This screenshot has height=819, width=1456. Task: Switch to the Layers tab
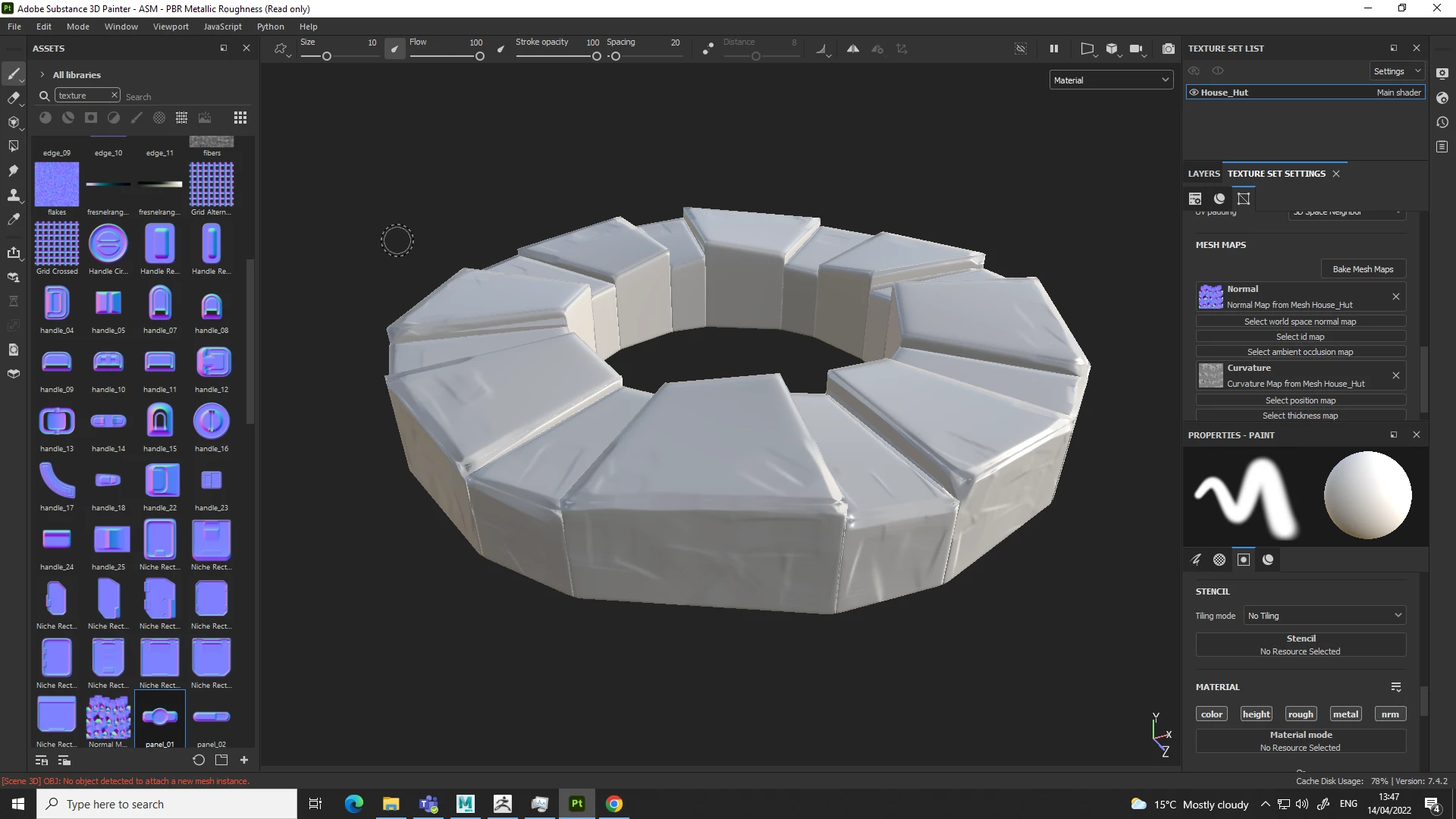[x=1203, y=174]
